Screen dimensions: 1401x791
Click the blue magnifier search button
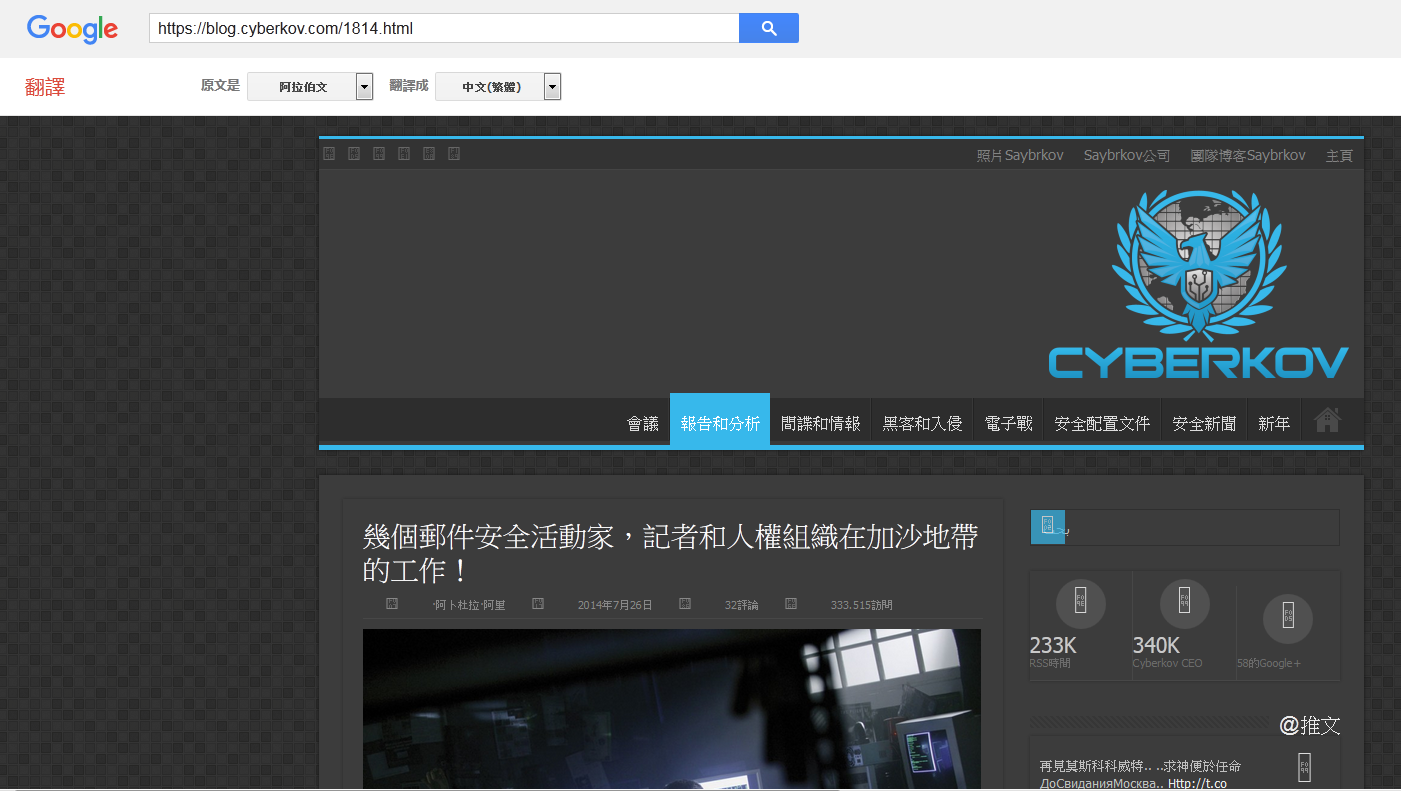[769, 28]
